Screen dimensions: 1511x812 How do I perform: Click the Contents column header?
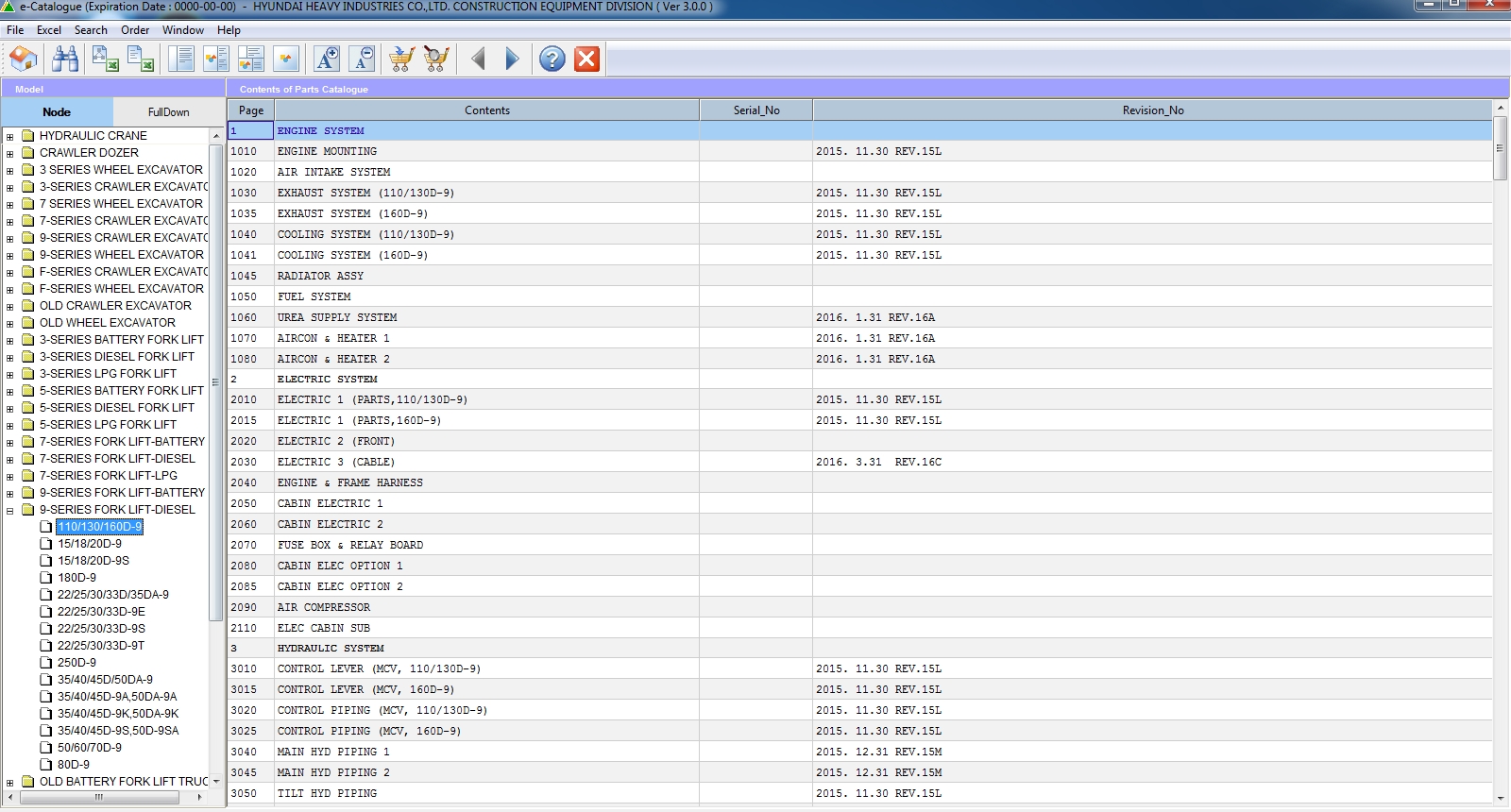click(x=487, y=110)
